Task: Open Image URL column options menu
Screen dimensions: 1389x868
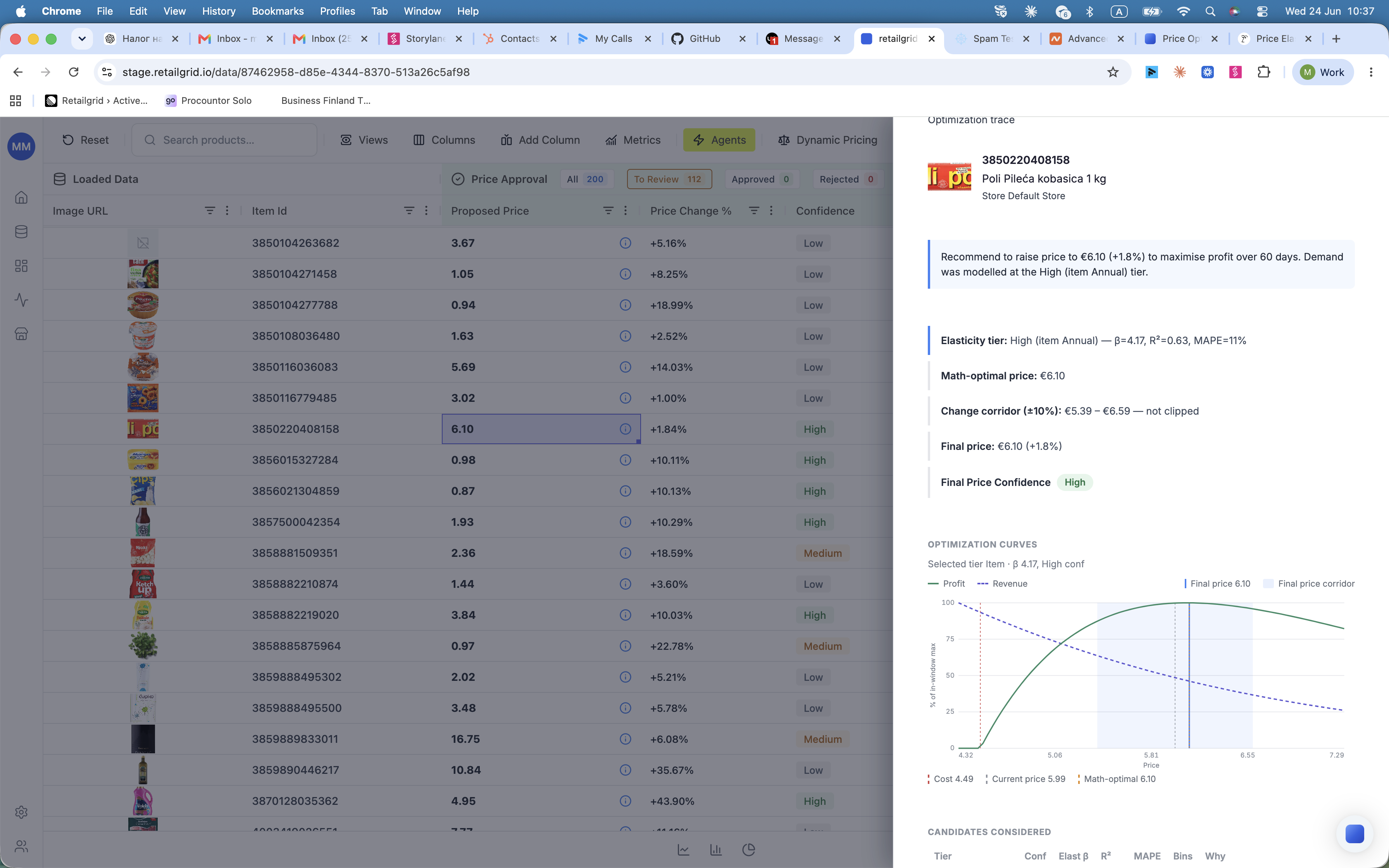Action: coord(227,211)
